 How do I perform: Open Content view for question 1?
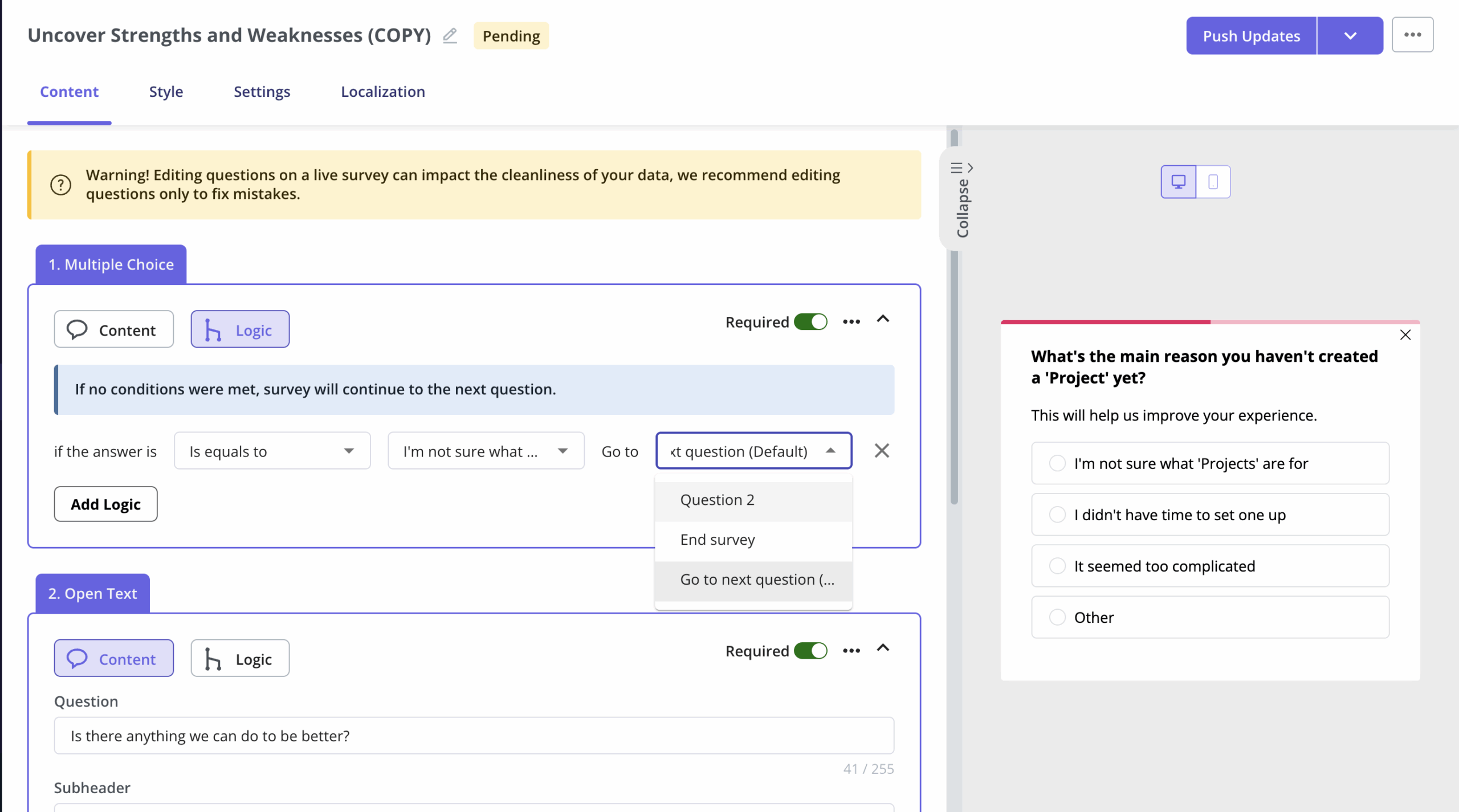click(x=113, y=329)
